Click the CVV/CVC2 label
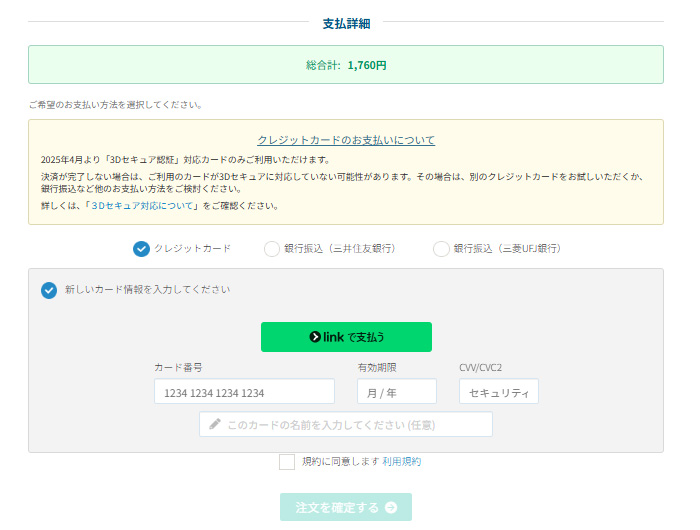The height and width of the screenshot is (530, 700). 480,367
